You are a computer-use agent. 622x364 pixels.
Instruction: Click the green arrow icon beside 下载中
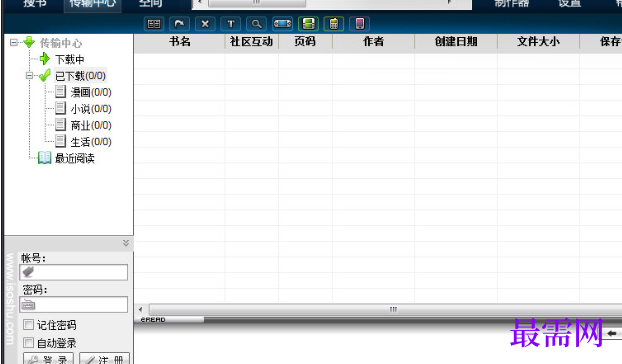pos(45,59)
